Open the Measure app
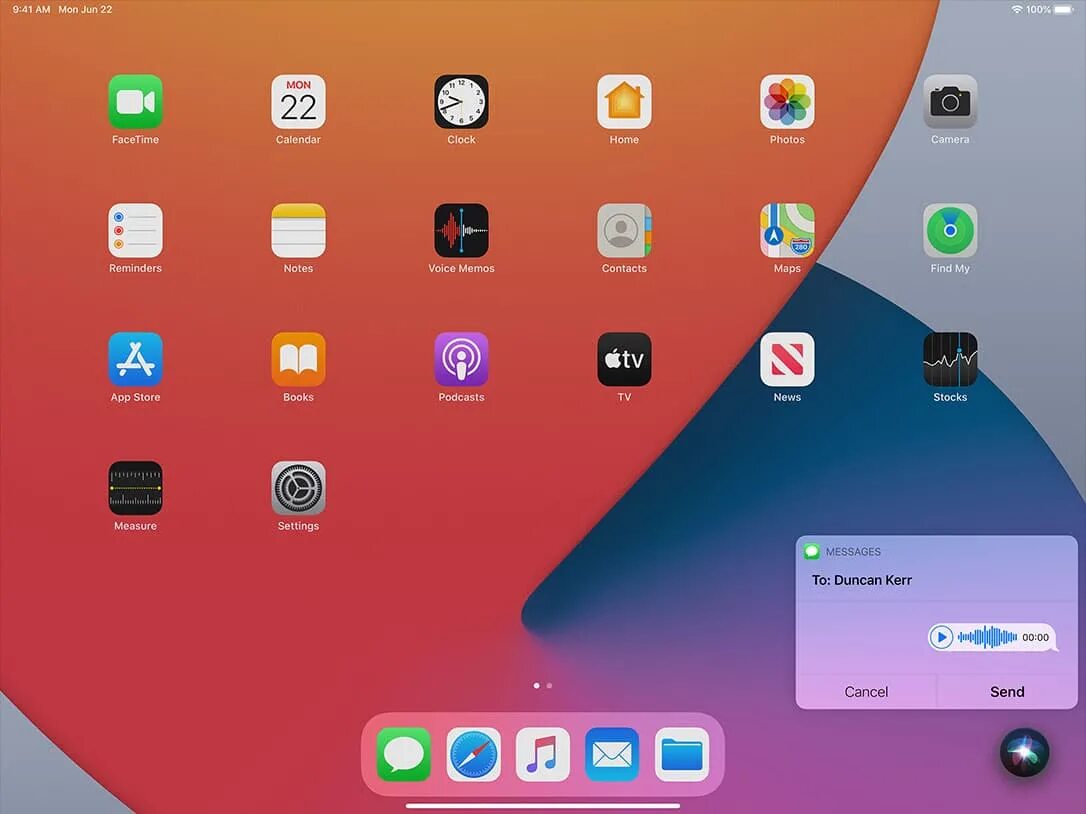The width and height of the screenshot is (1086, 814). [135, 488]
